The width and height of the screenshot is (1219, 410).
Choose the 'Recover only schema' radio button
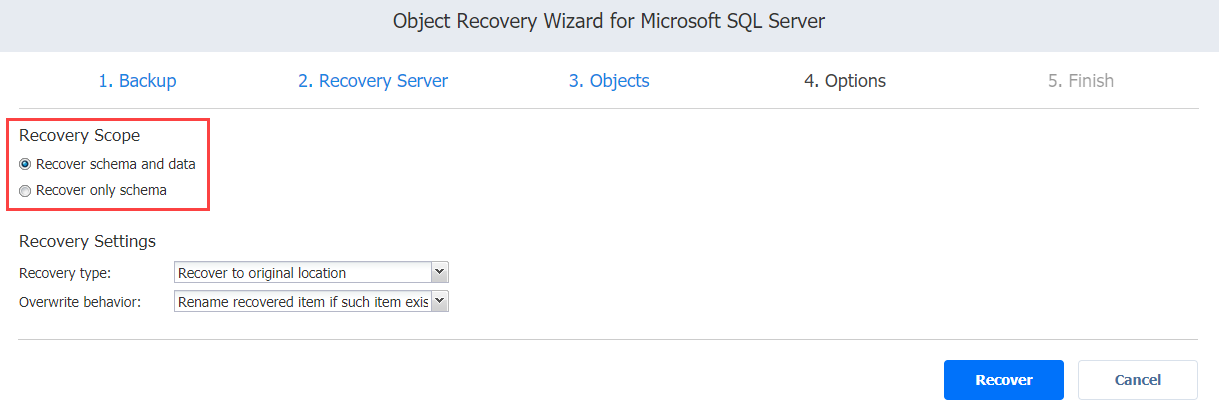[x=25, y=190]
